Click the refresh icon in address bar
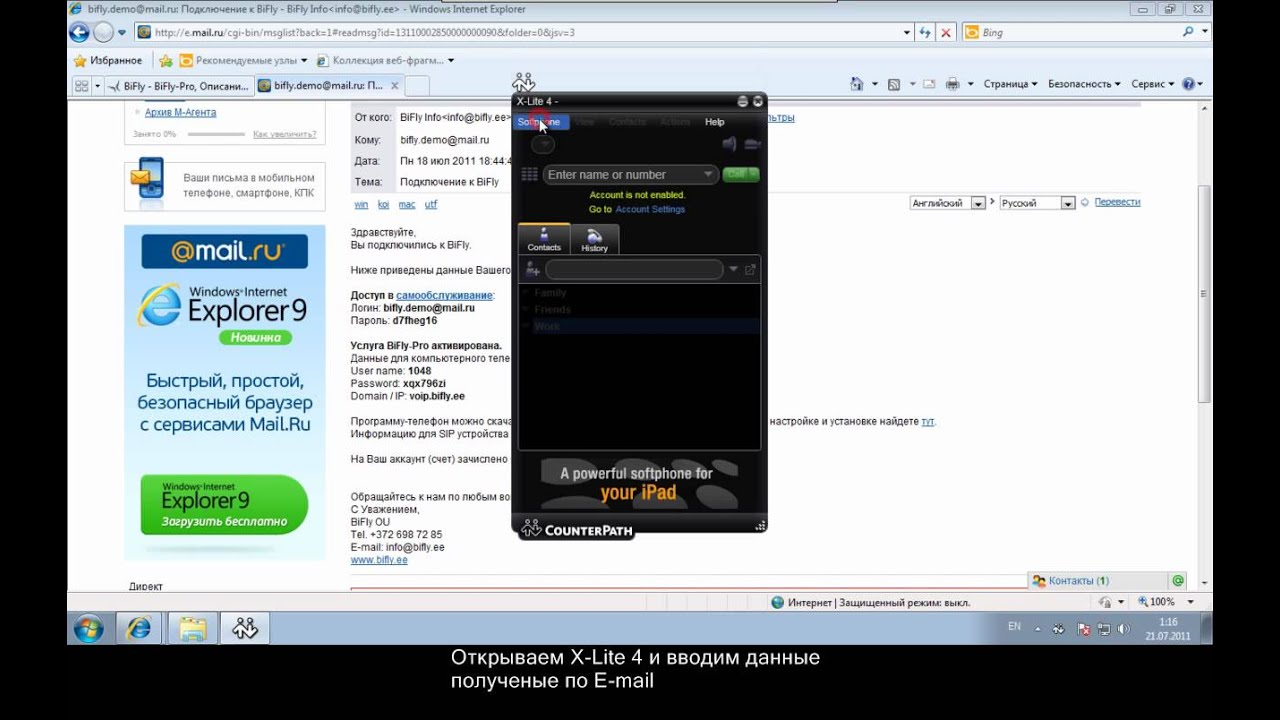This screenshot has width=1280, height=720. (926, 32)
